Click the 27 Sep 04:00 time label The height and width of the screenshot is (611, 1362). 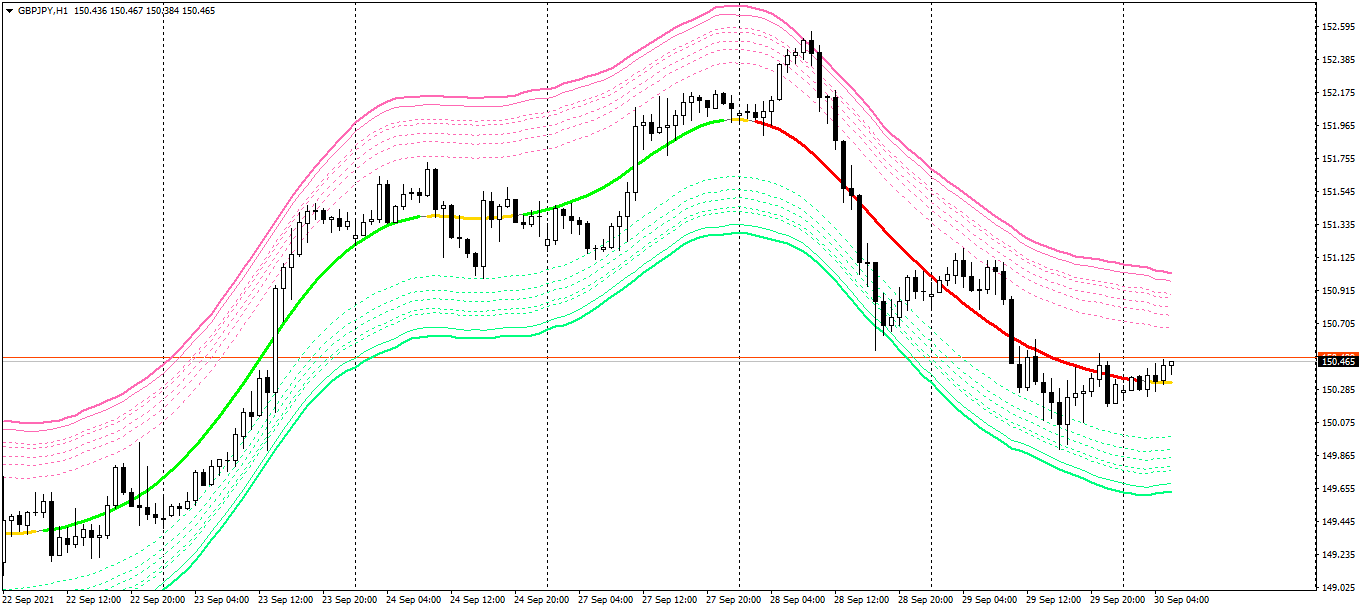605,600
